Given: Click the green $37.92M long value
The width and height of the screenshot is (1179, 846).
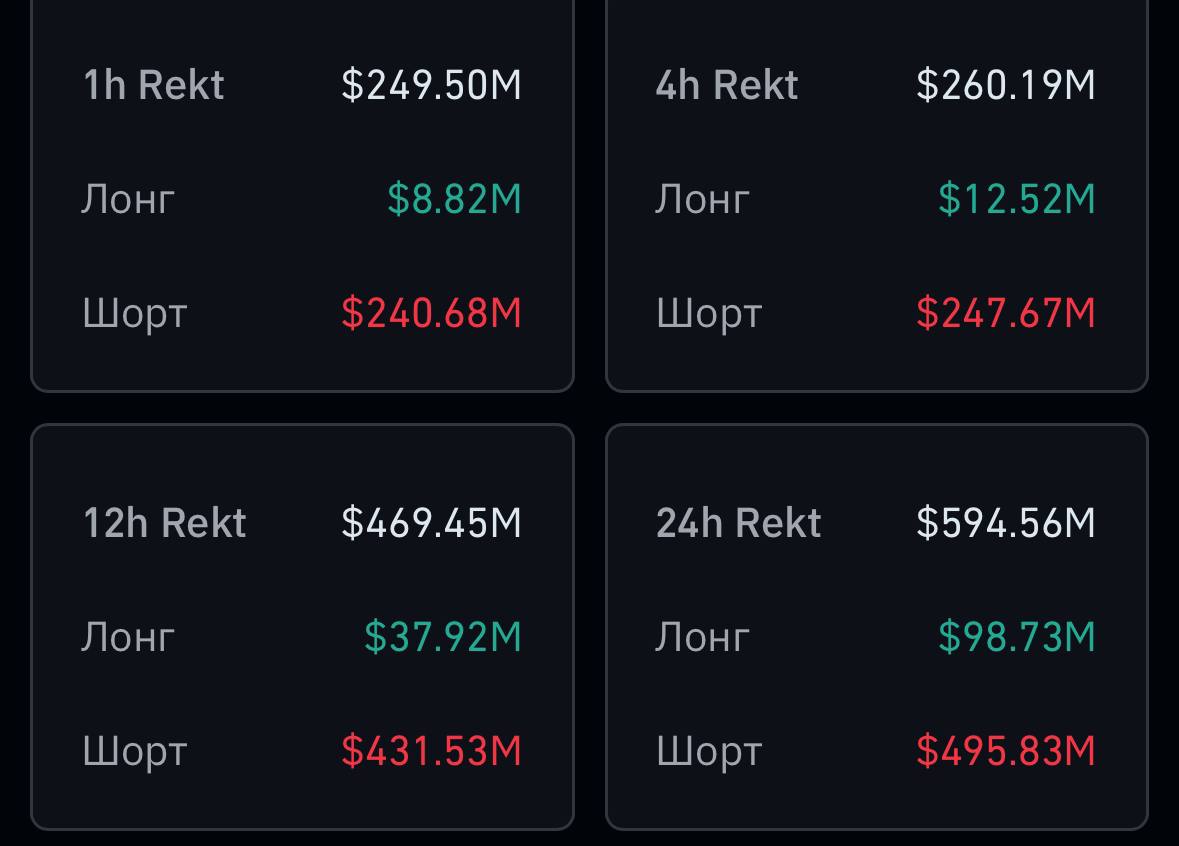Looking at the screenshot, I should click(443, 637).
